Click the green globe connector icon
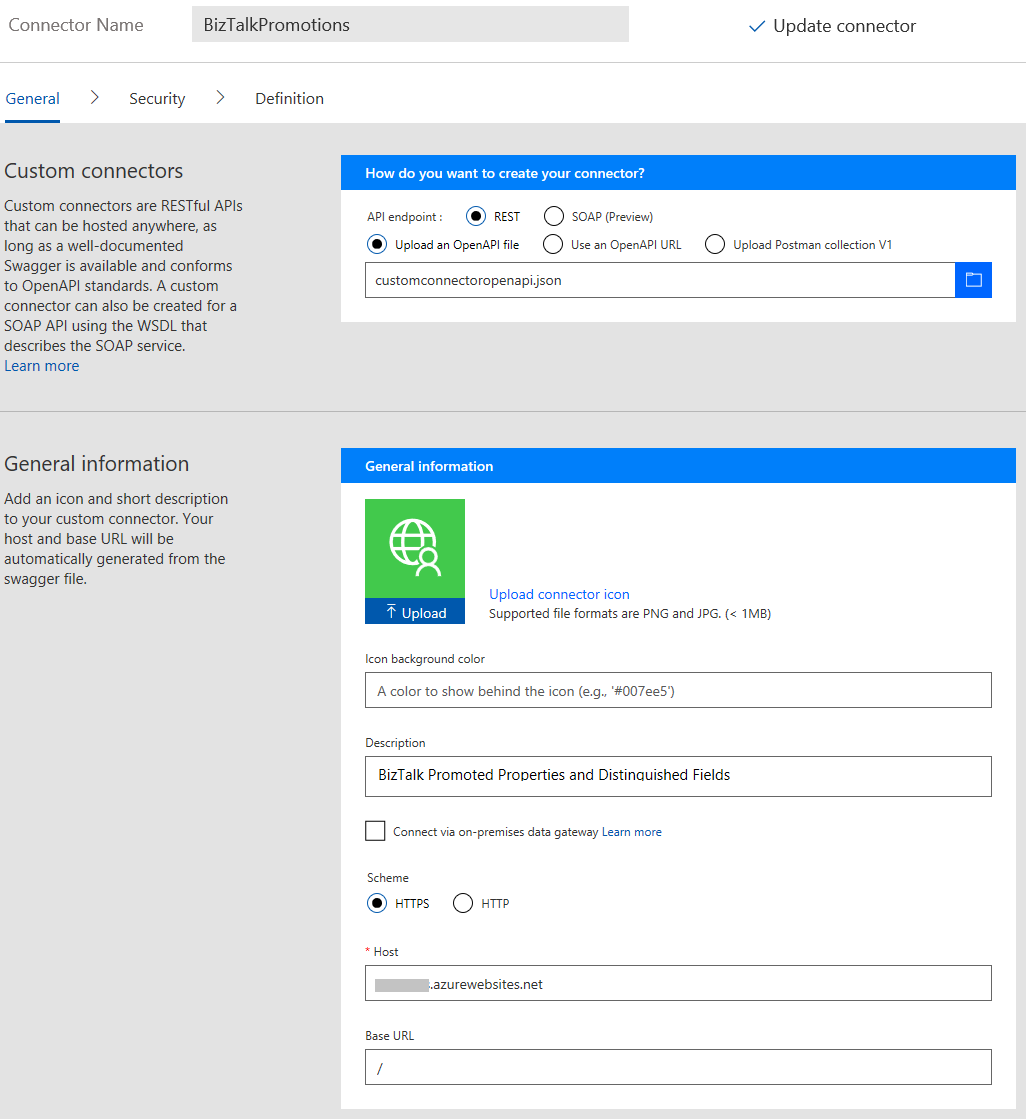 415,548
